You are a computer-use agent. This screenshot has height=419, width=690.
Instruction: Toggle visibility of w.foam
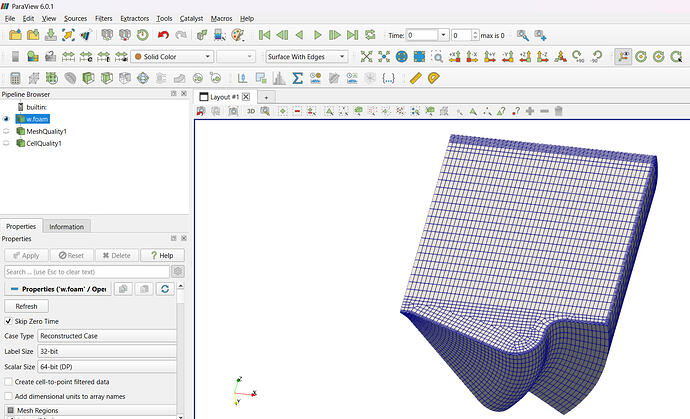(x=6, y=119)
